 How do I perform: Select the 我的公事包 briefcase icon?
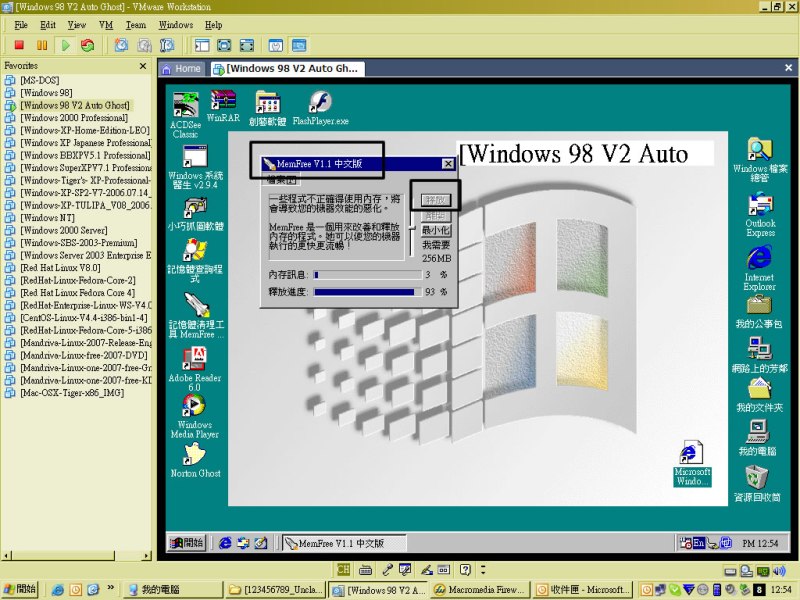pos(759,312)
